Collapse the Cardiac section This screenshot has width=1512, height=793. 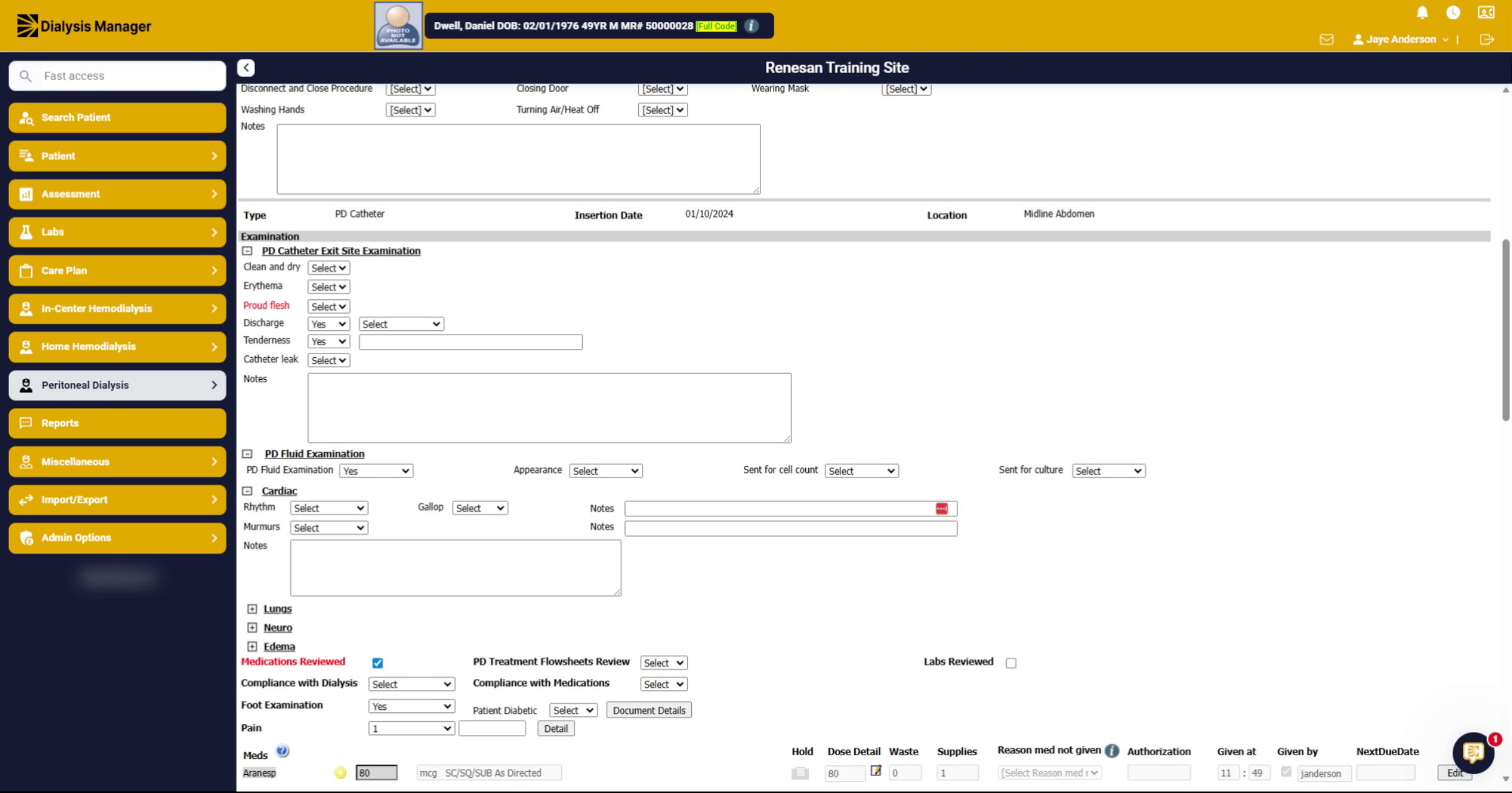(247, 491)
